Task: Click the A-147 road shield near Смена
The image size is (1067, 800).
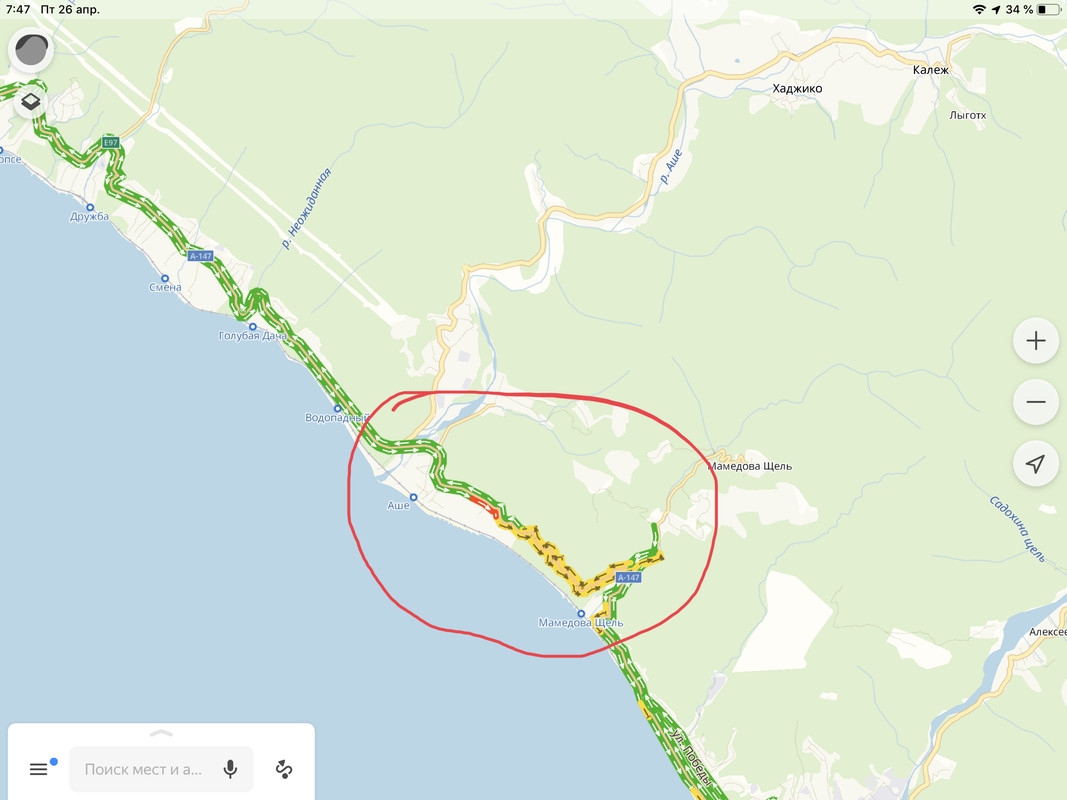Action: [x=201, y=256]
